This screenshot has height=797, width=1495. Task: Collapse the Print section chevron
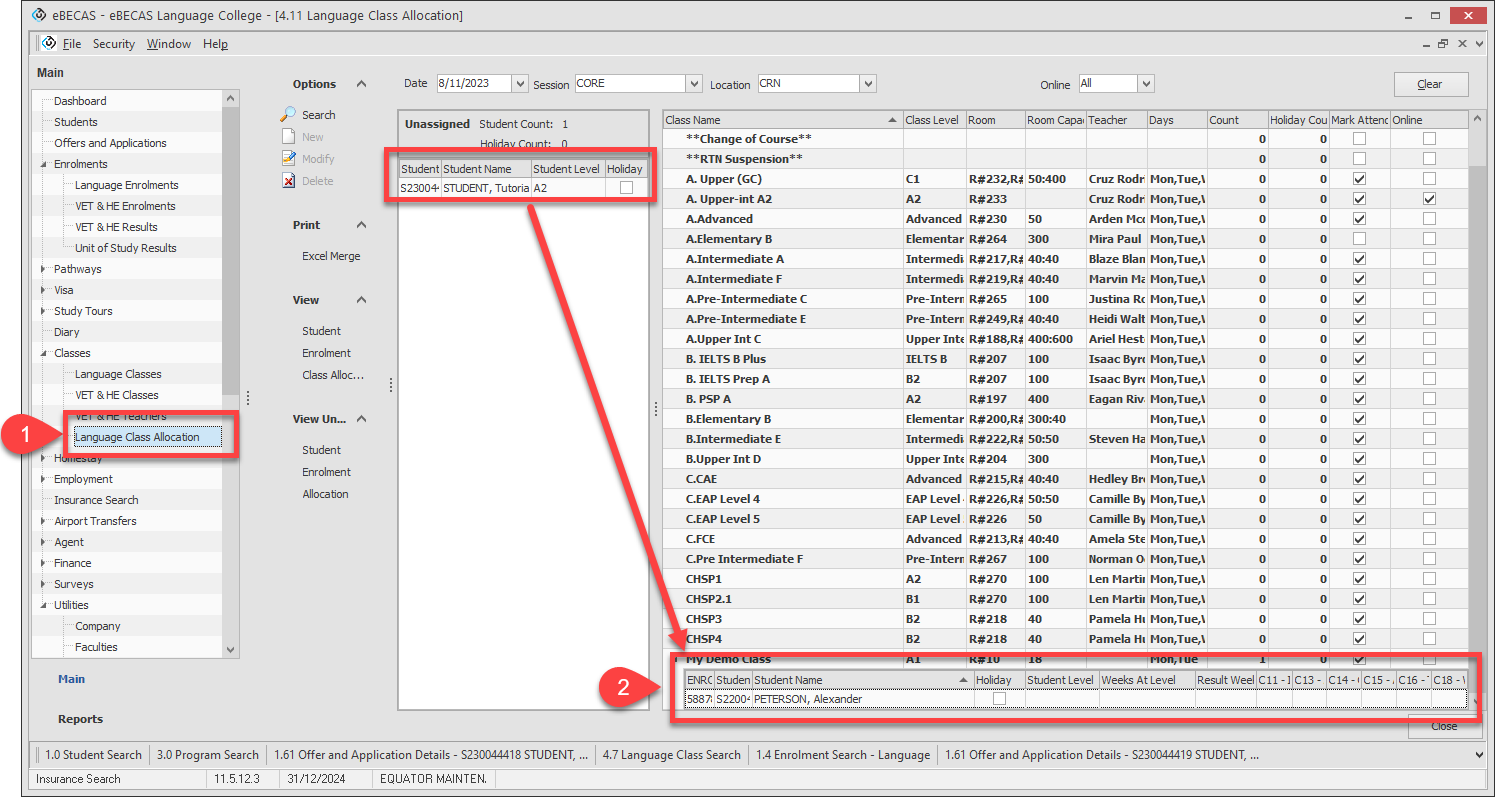[x=362, y=225]
